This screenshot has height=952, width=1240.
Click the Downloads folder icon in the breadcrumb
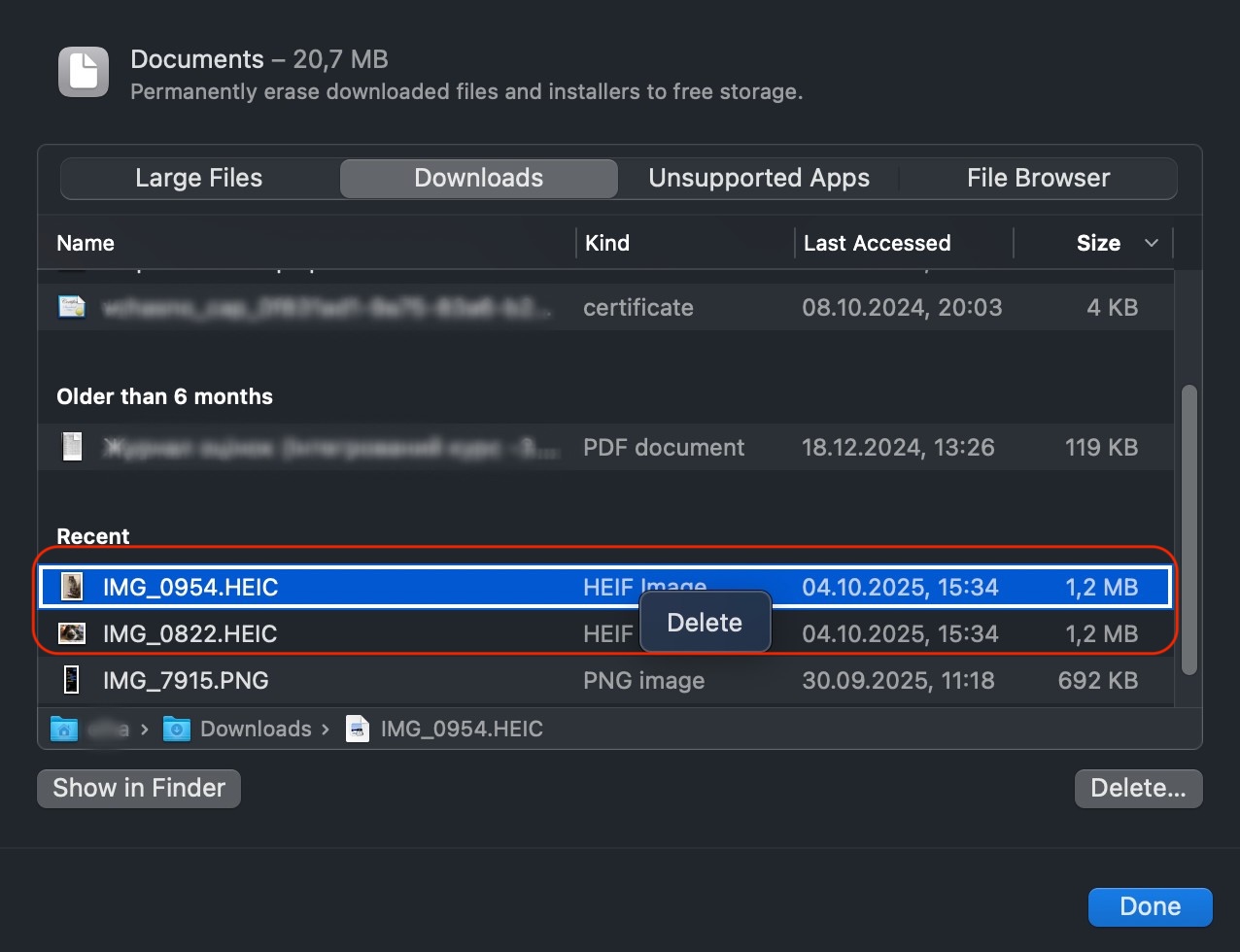pyautogui.click(x=176, y=729)
